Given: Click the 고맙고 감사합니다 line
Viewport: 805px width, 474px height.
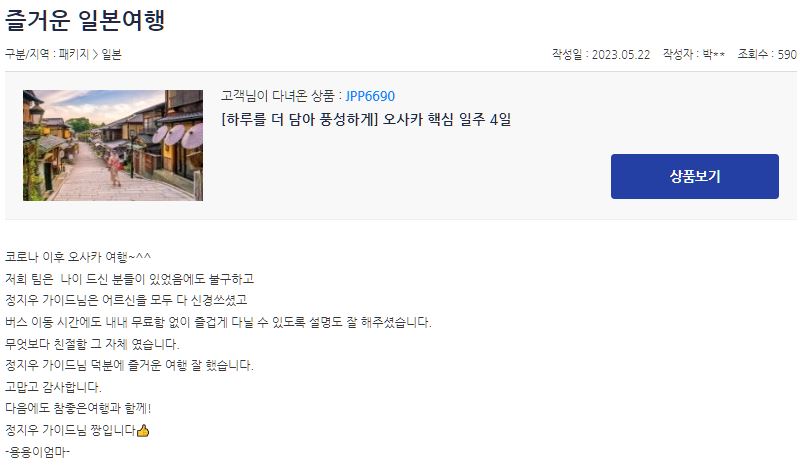Looking at the screenshot, I should tap(53, 387).
